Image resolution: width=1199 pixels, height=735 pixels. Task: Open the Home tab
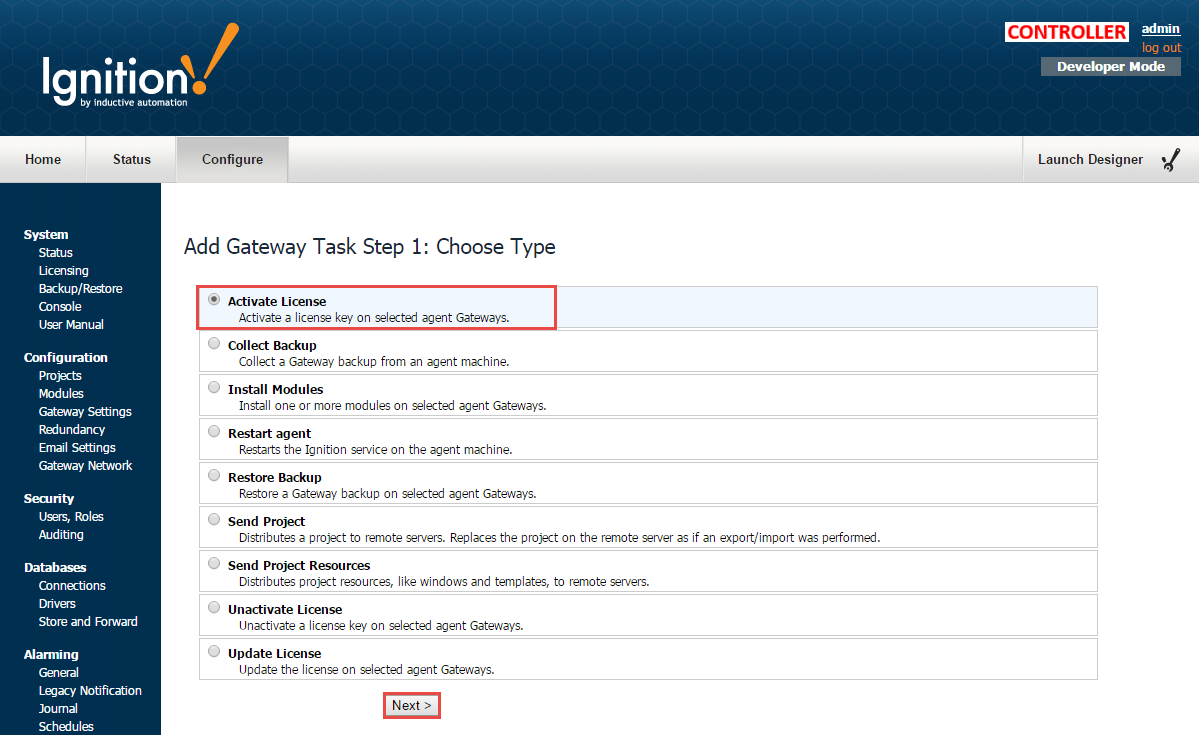click(x=43, y=159)
